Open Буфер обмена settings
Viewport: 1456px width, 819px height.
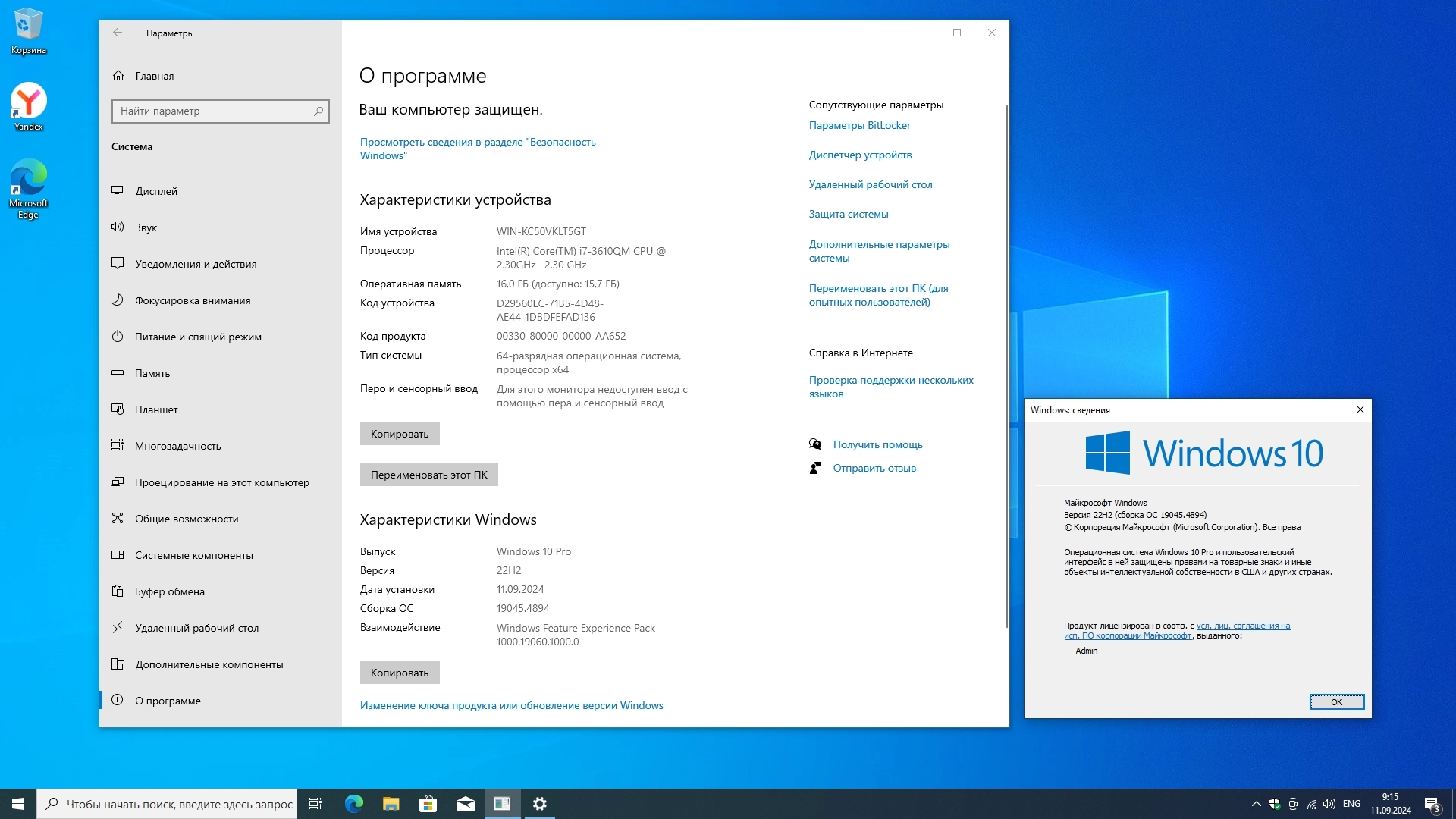click(x=170, y=591)
